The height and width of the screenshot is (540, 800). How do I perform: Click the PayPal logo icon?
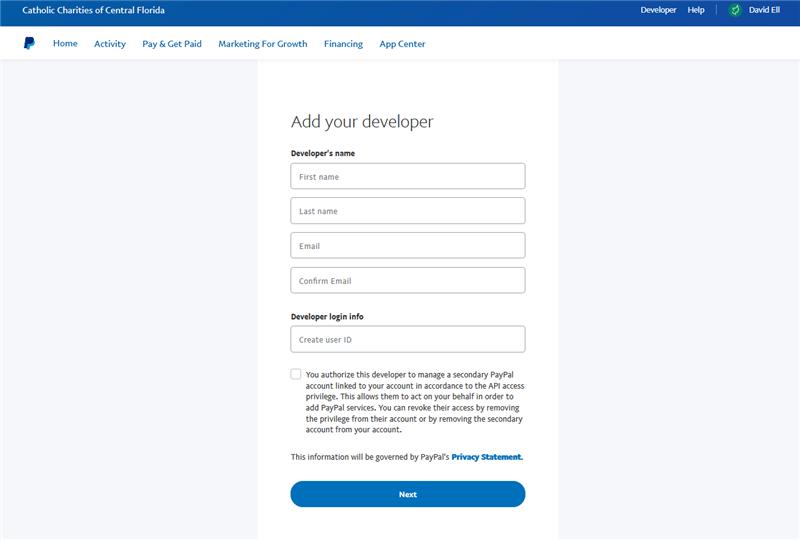(x=29, y=44)
